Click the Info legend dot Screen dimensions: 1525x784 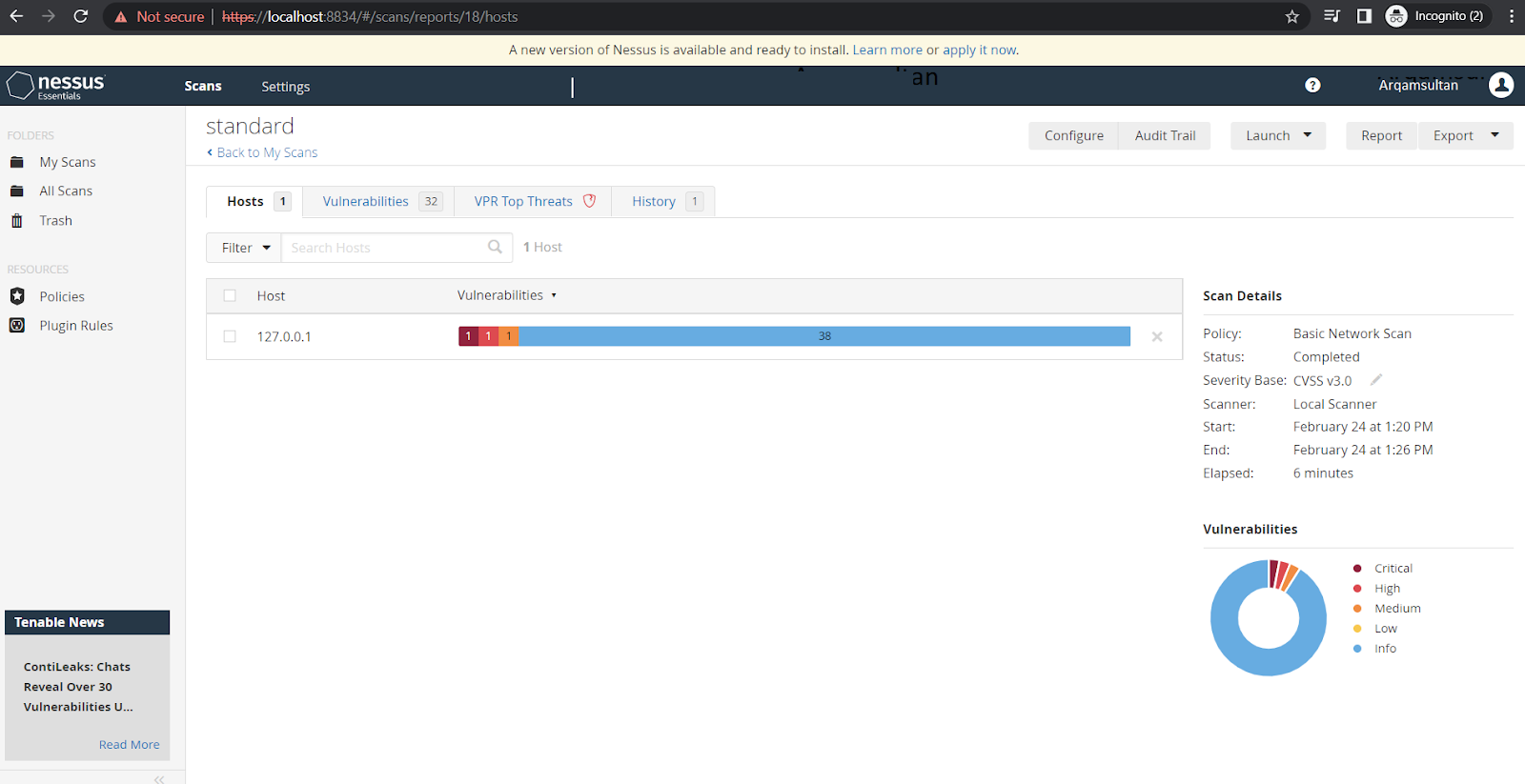[x=1357, y=649]
